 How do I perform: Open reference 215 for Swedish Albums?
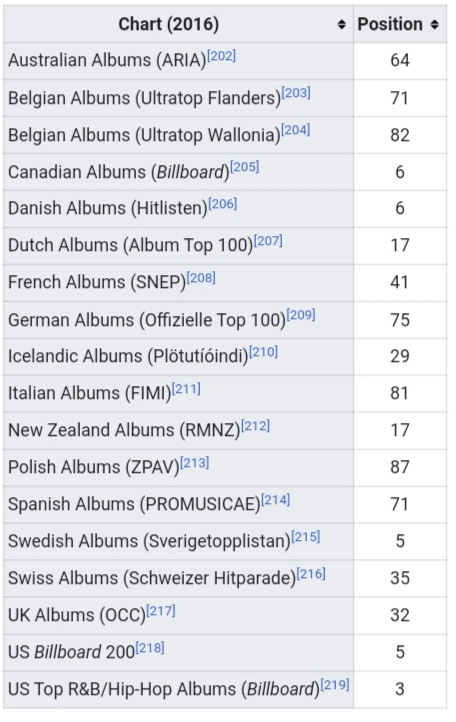(306, 537)
